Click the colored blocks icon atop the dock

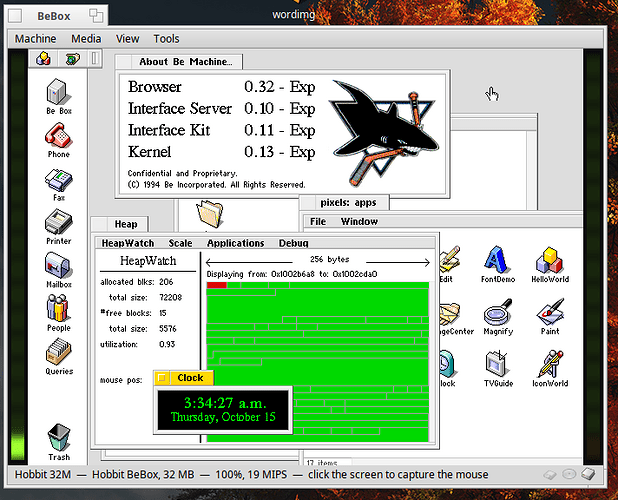(x=43, y=59)
